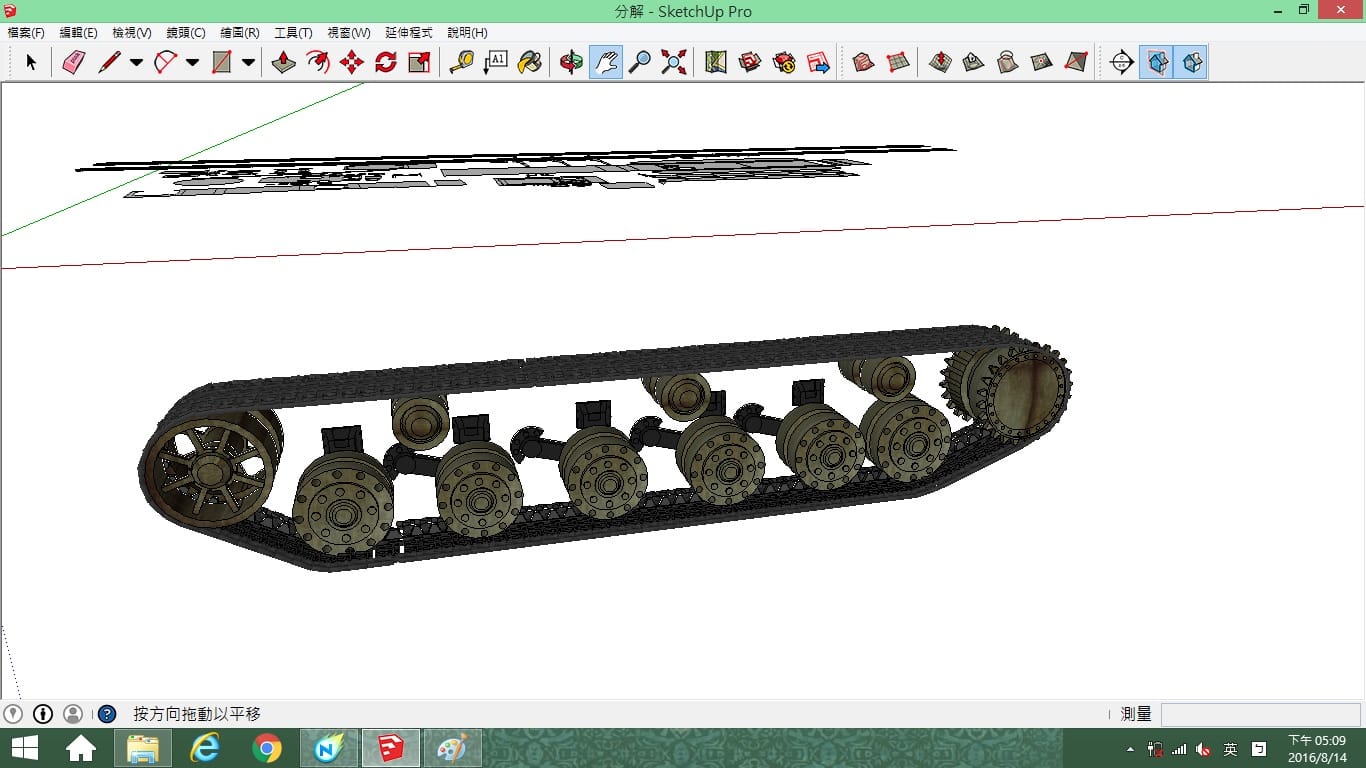Open the Extension Warehouse icon
The width and height of the screenshot is (1366, 768).
click(784, 62)
